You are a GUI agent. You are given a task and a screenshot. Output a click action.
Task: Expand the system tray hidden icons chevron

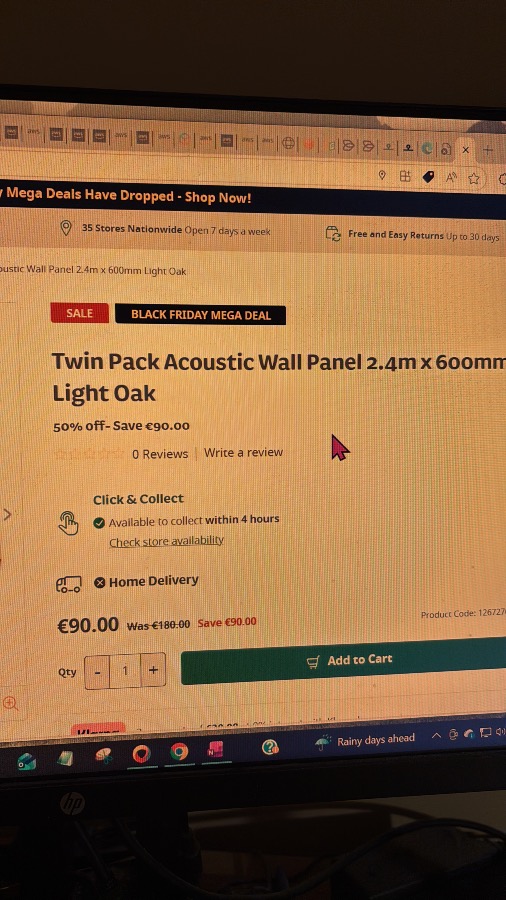[437, 735]
